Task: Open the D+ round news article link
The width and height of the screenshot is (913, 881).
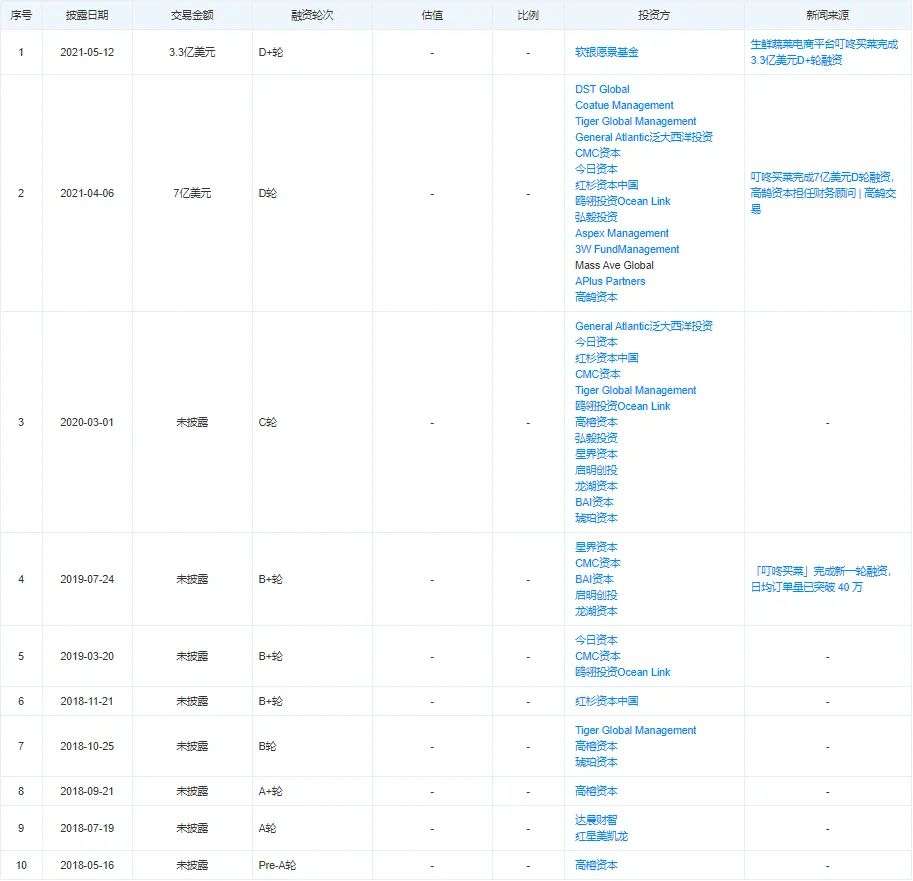Action: click(824, 52)
